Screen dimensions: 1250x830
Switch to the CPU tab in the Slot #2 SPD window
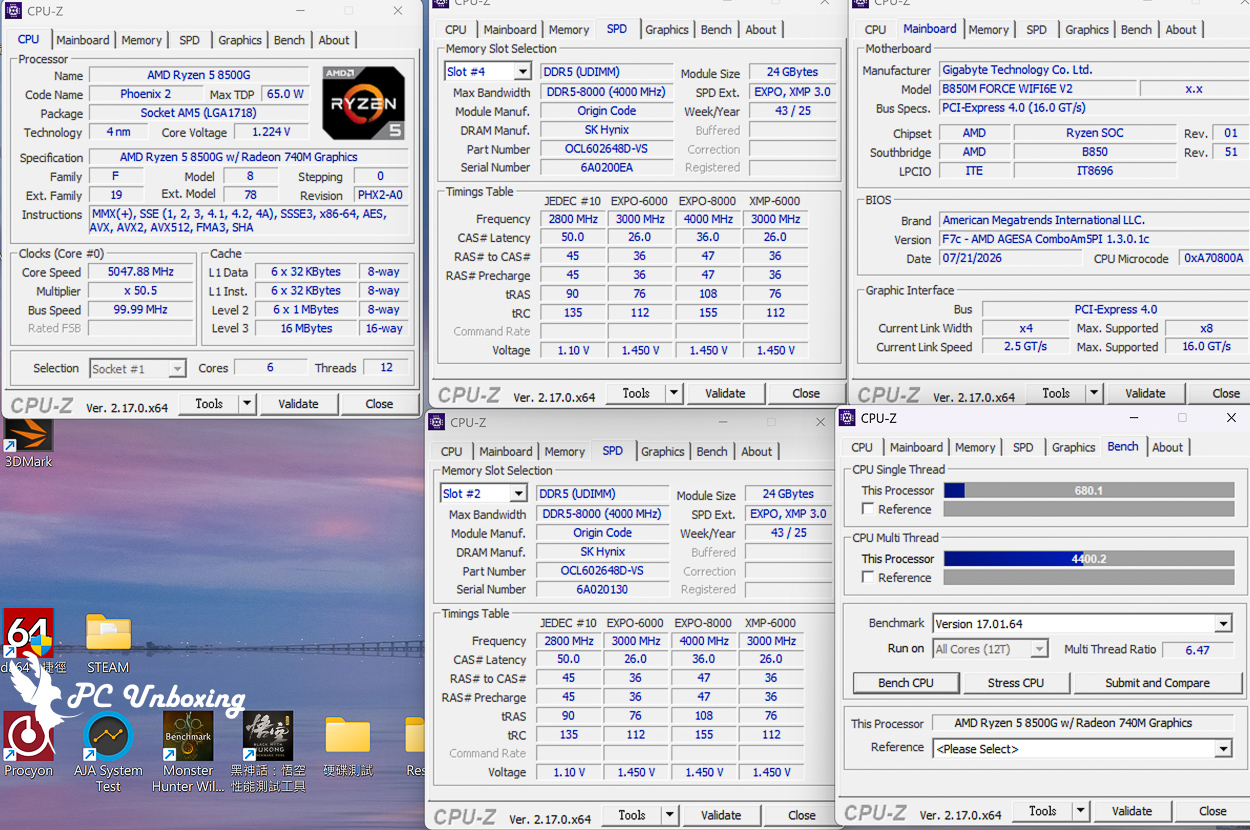click(452, 452)
